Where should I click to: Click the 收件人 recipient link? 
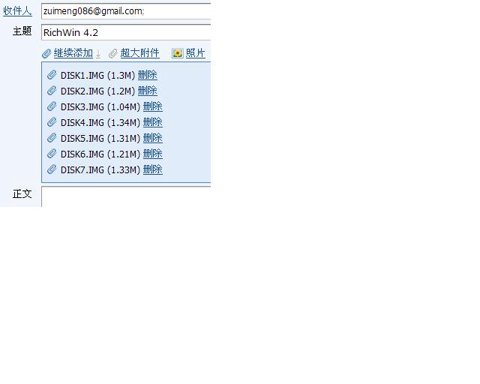click(x=17, y=11)
